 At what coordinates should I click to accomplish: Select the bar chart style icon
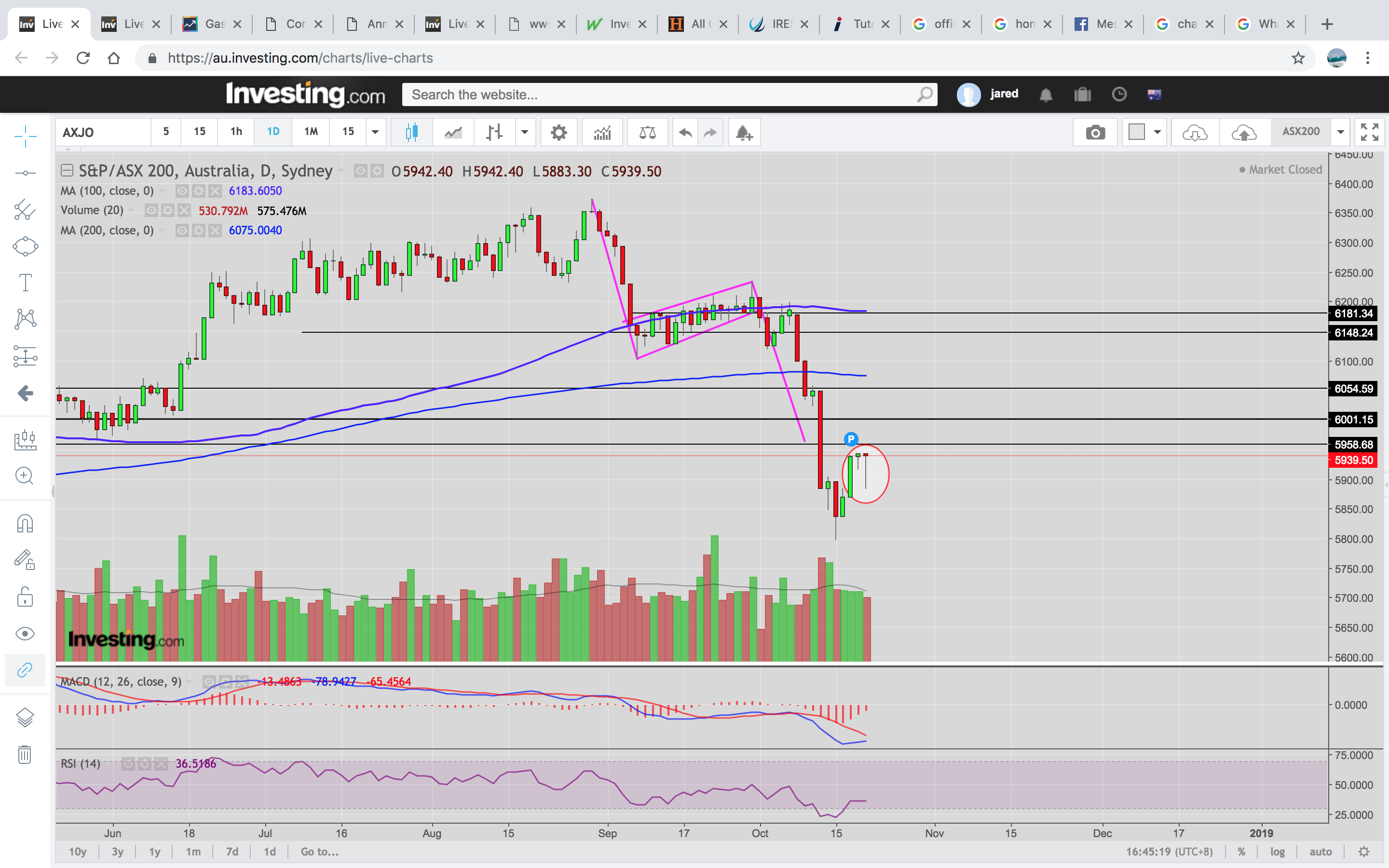tap(494, 133)
